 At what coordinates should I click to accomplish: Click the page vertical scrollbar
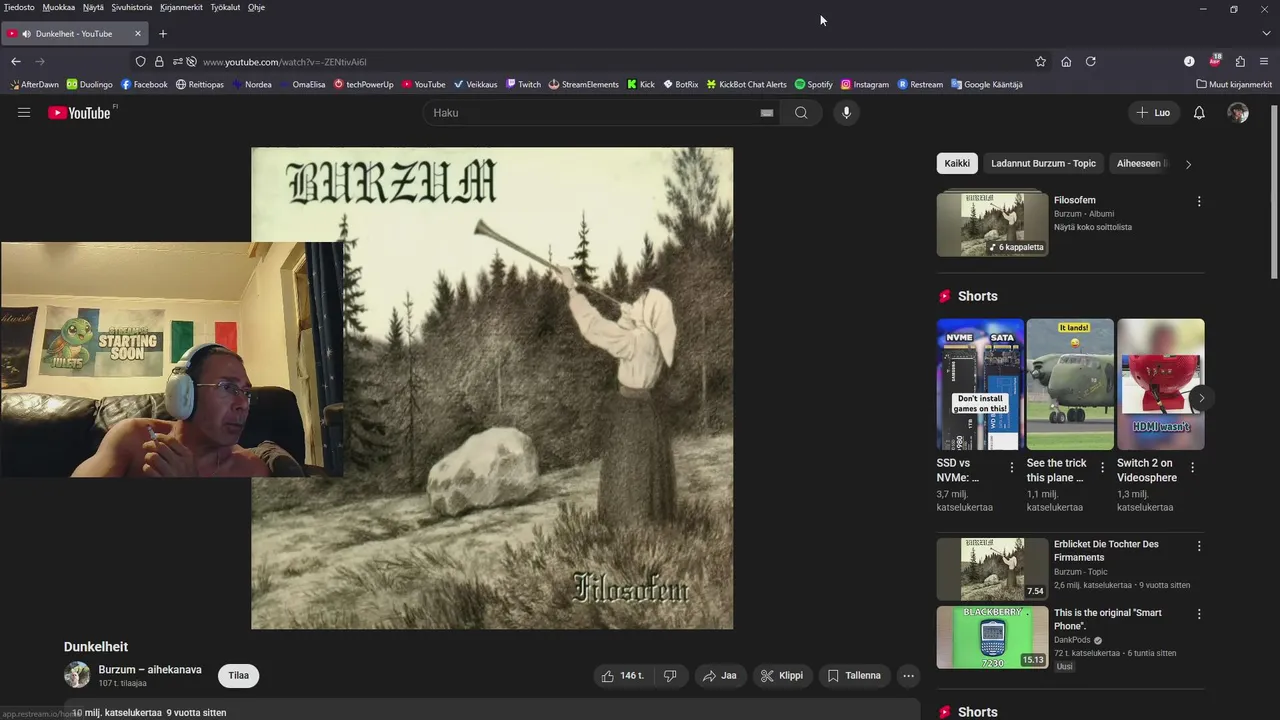click(x=1274, y=190)
